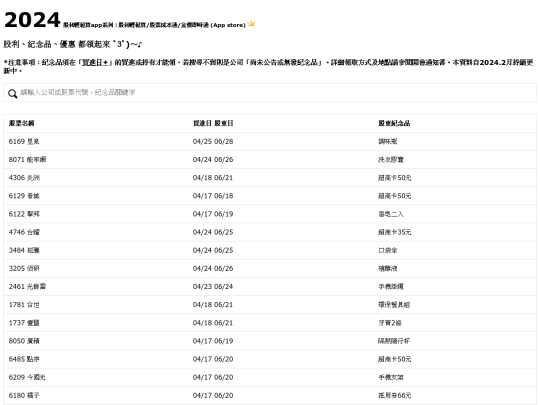Select stock name cell 6180
540x405 pixels.
(24, 395)
